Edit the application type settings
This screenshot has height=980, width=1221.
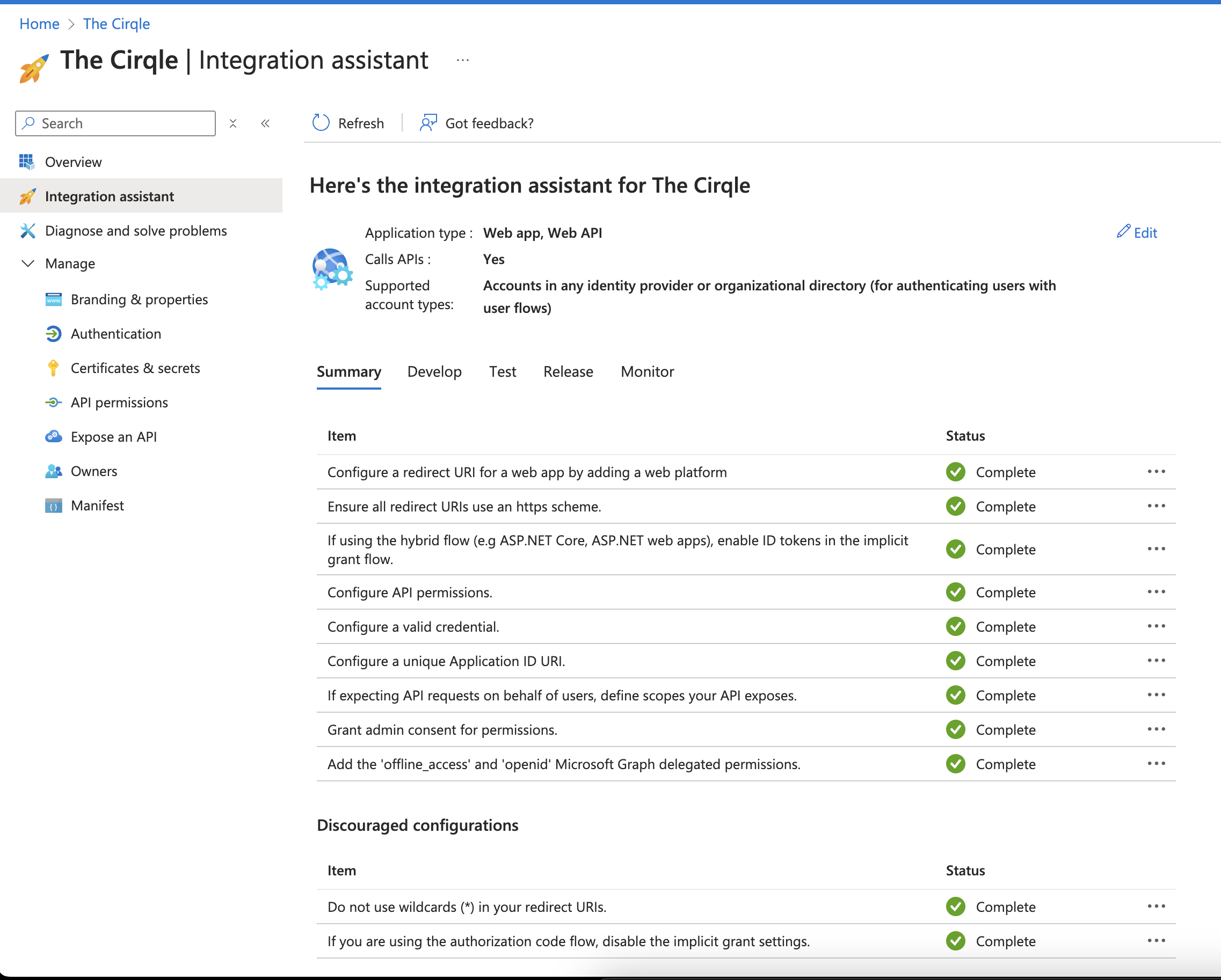coord(1137,232)
